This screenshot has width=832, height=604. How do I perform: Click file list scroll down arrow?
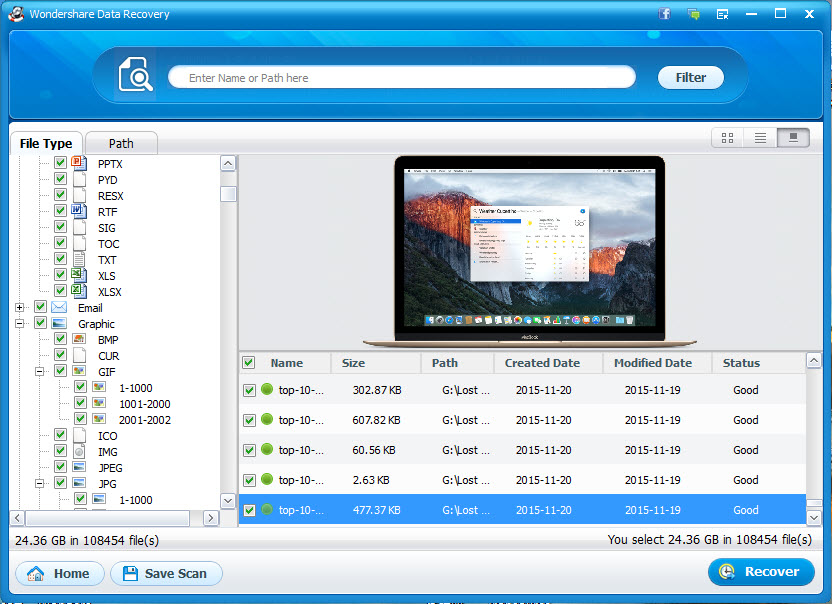pyautogui.click(x=813, y=517)
